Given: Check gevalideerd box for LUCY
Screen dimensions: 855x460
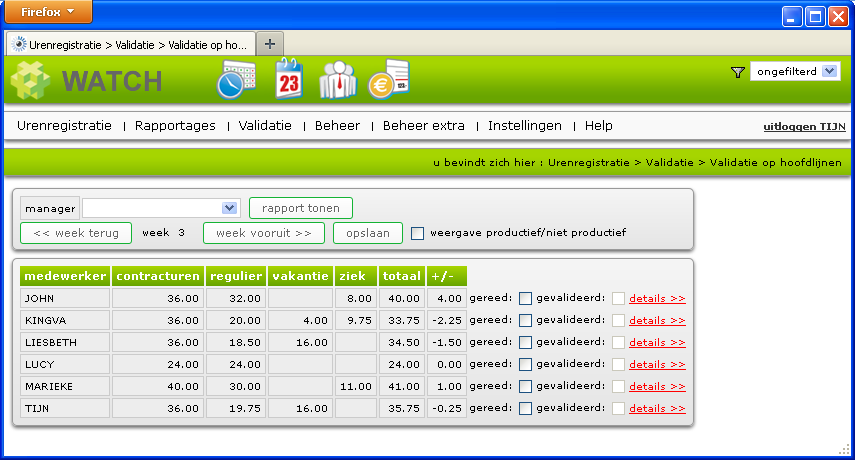Looking at the screenshot, I should coord(618,364).
